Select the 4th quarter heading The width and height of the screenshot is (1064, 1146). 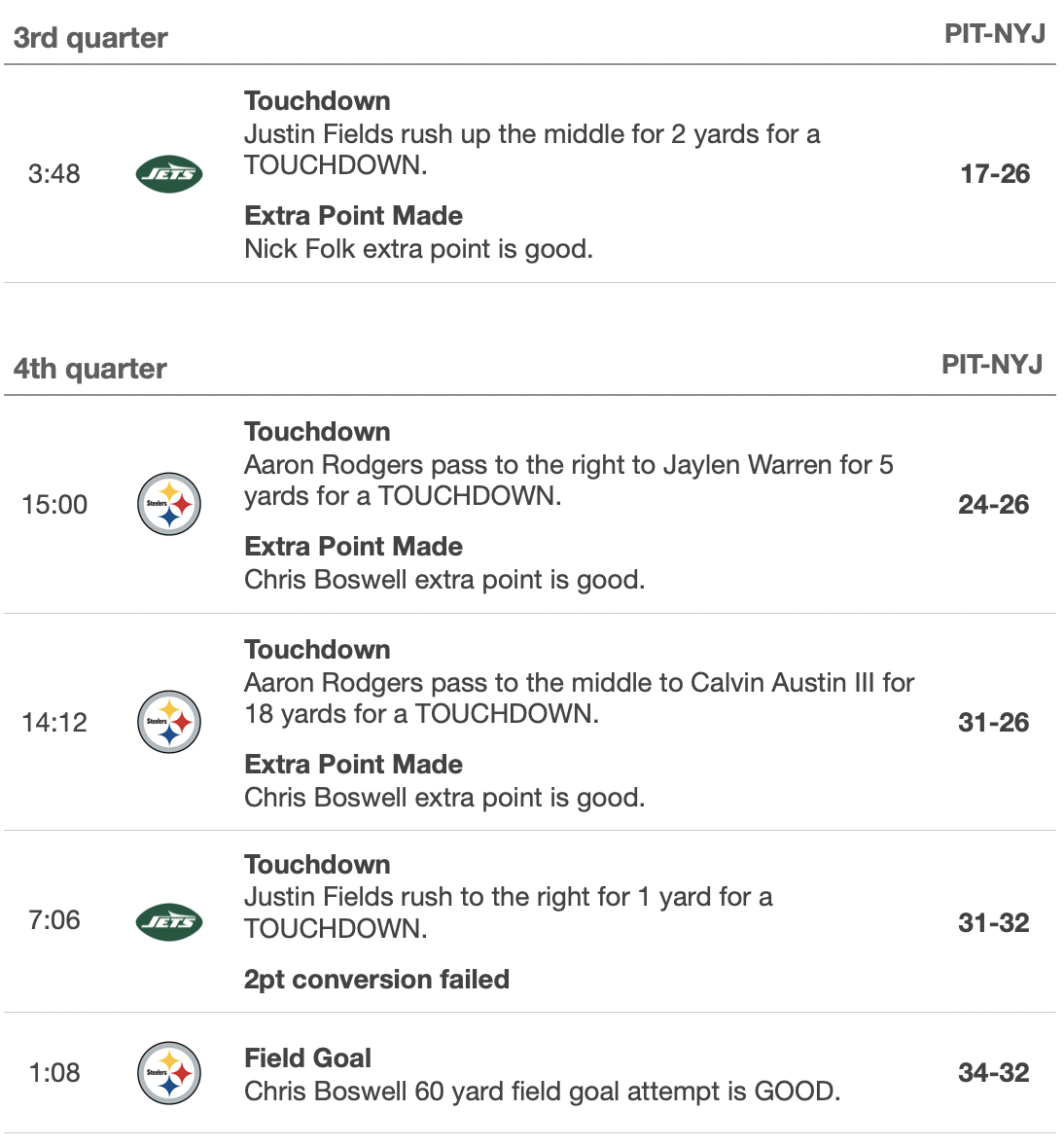(x=90, y=369)
